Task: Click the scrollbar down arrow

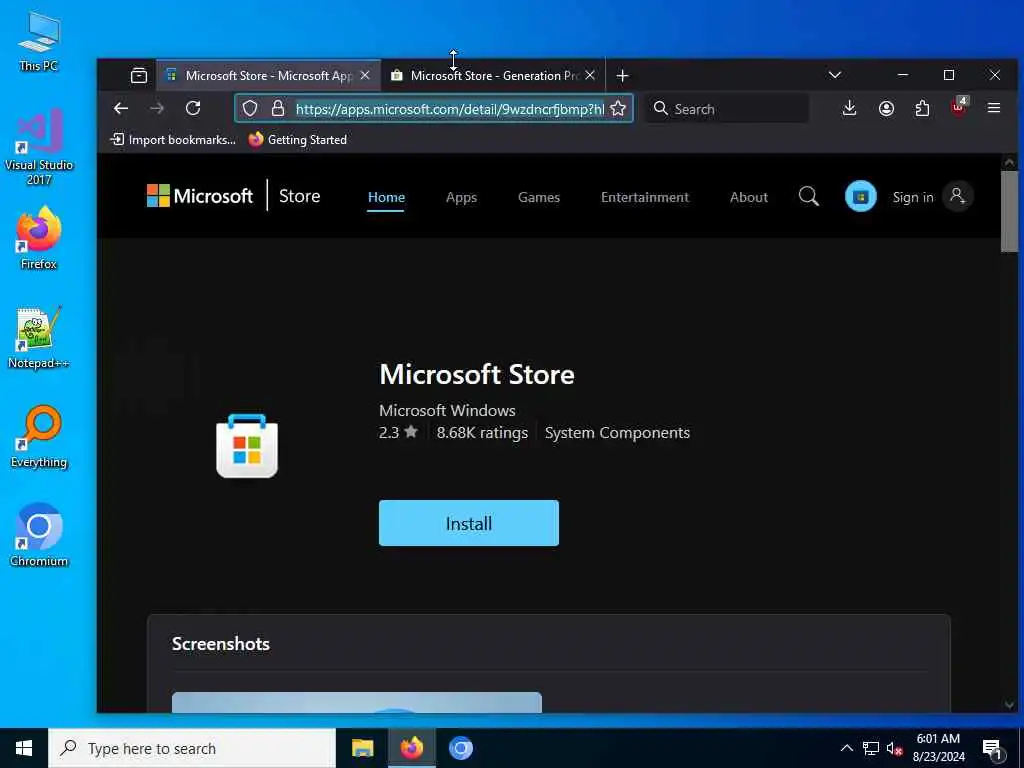Action: coord(1009,705)
